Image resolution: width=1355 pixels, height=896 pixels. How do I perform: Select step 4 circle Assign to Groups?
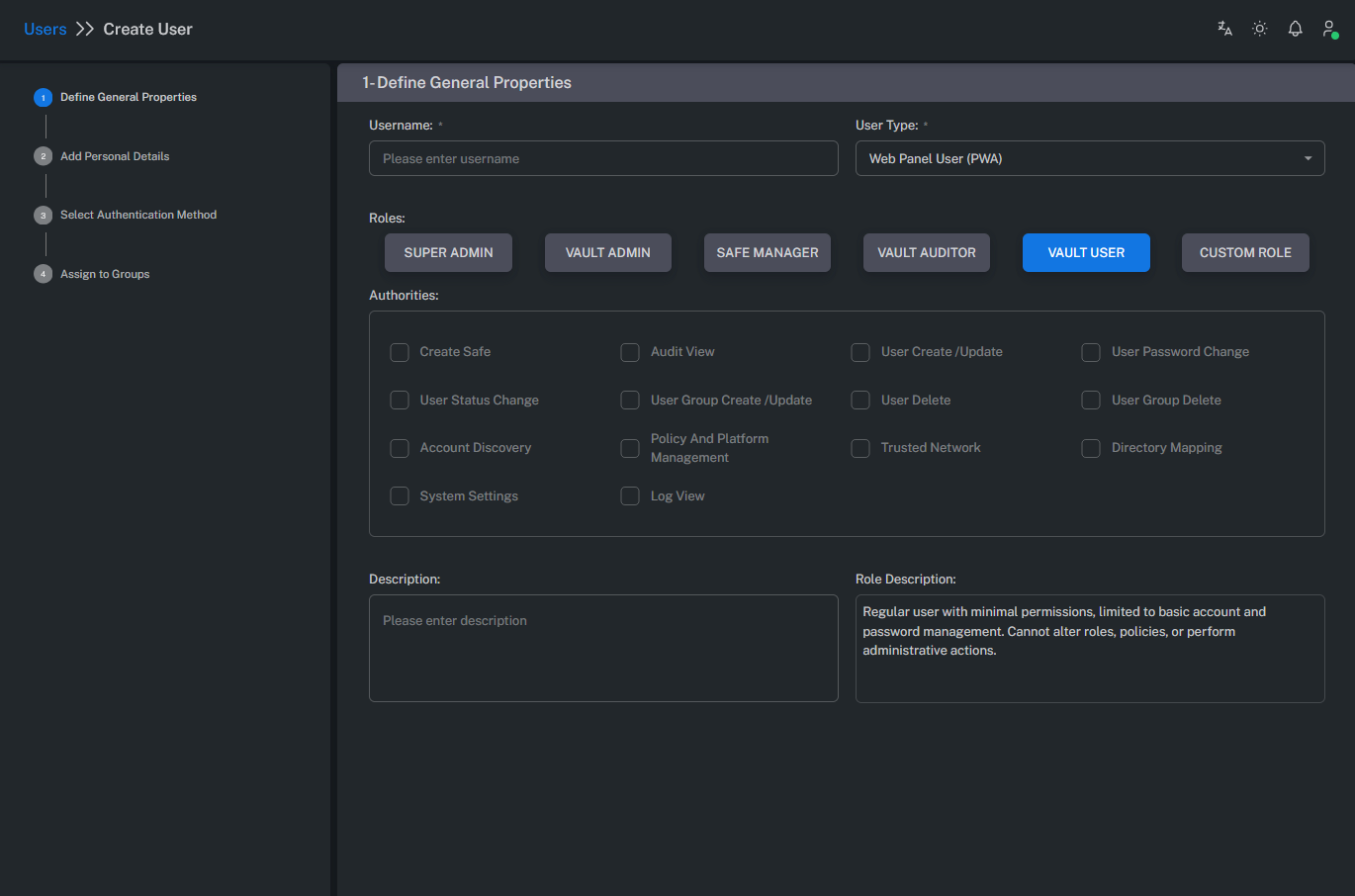(x=43, y=274)
